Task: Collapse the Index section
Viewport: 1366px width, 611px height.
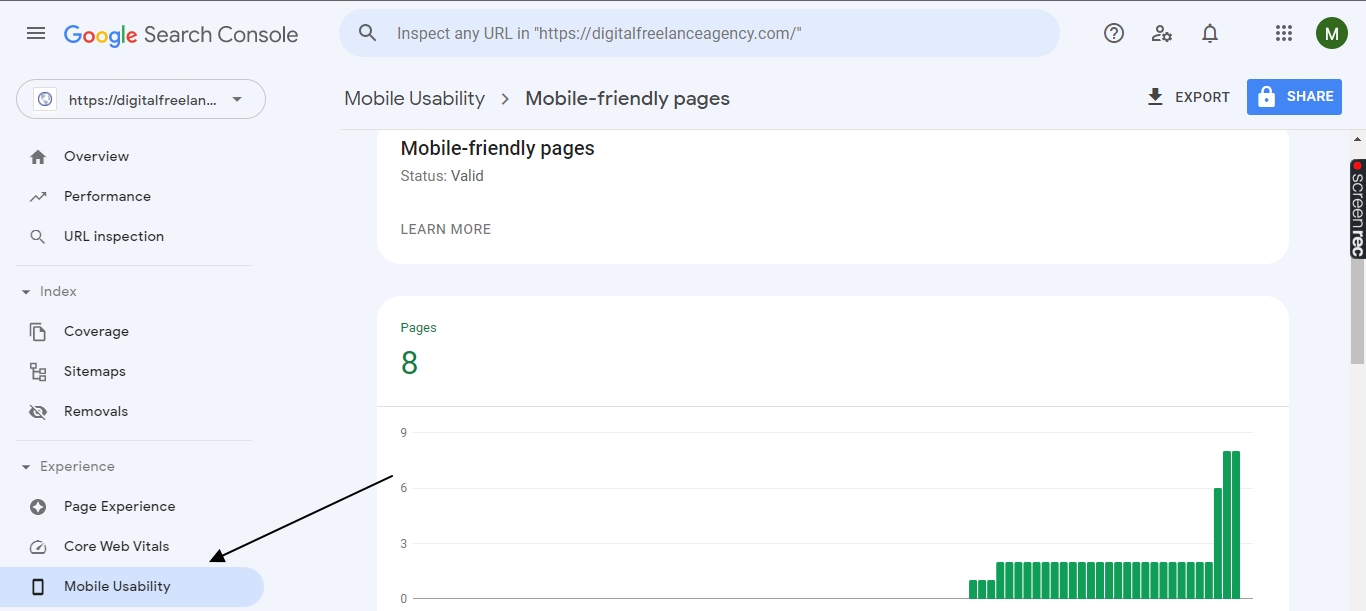Action: (x=48, y=292)
